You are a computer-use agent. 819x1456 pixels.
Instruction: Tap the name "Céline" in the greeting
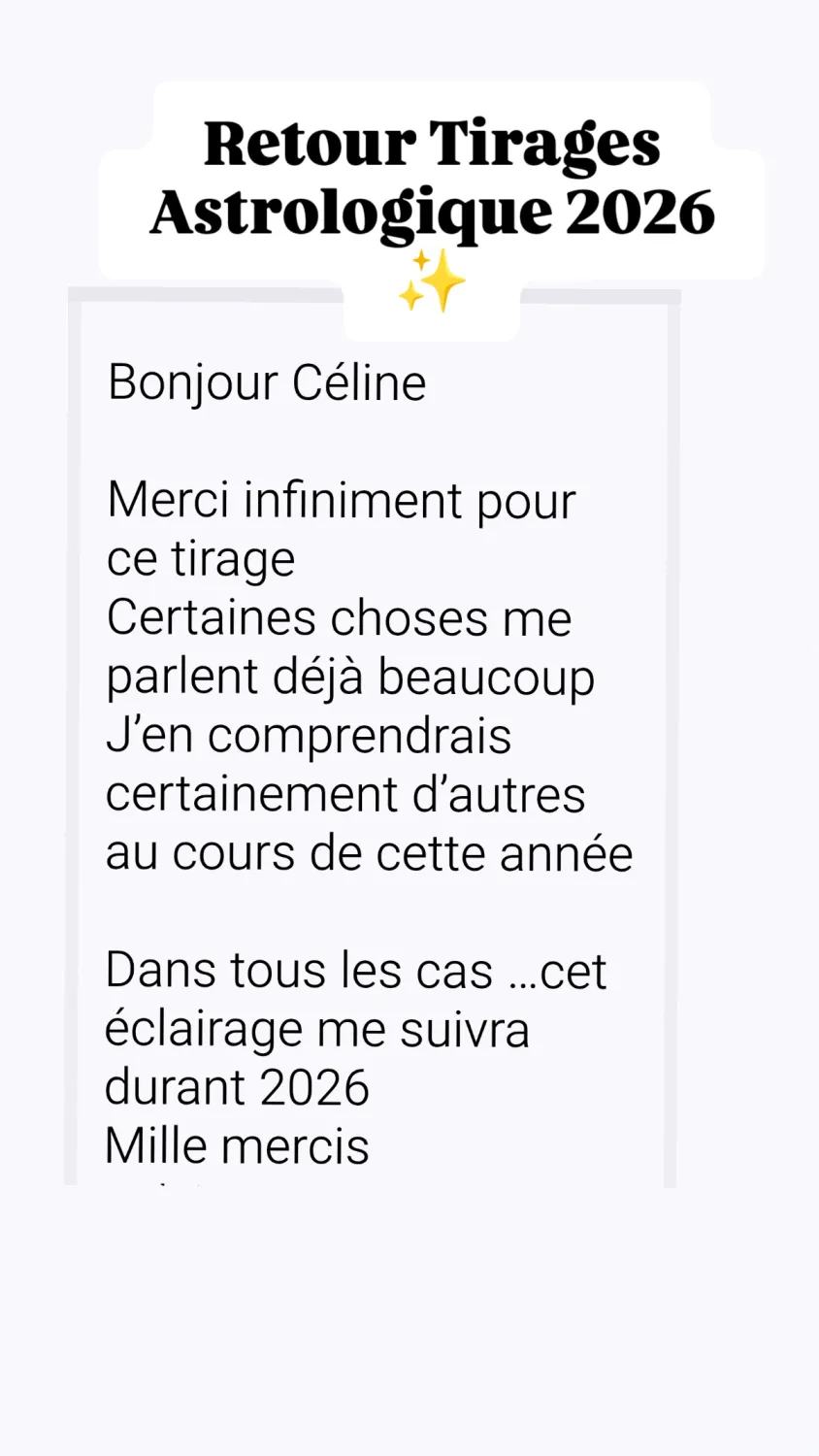[359, 382]
